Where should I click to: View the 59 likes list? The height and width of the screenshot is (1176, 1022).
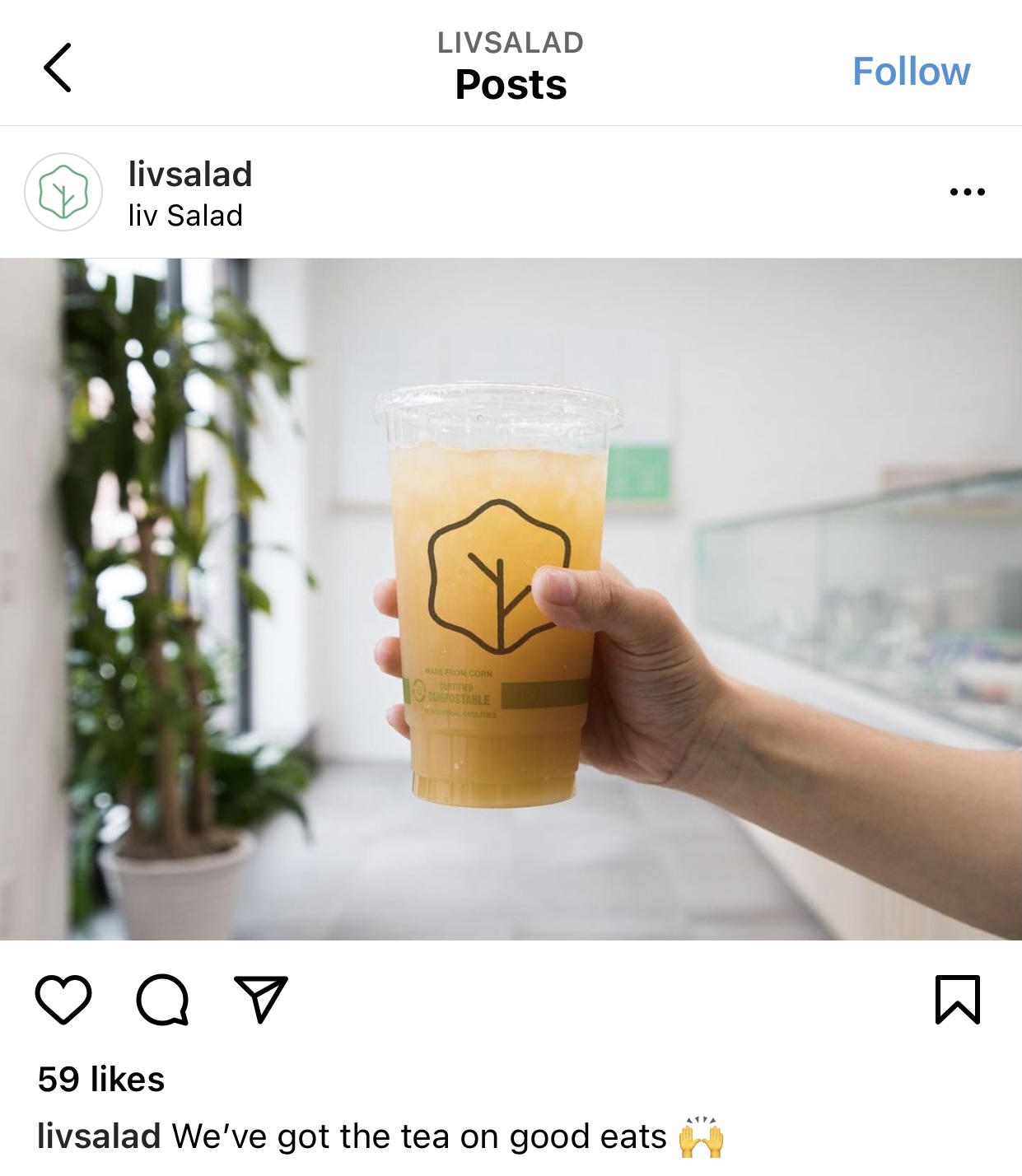click(x=101, y=1079)
